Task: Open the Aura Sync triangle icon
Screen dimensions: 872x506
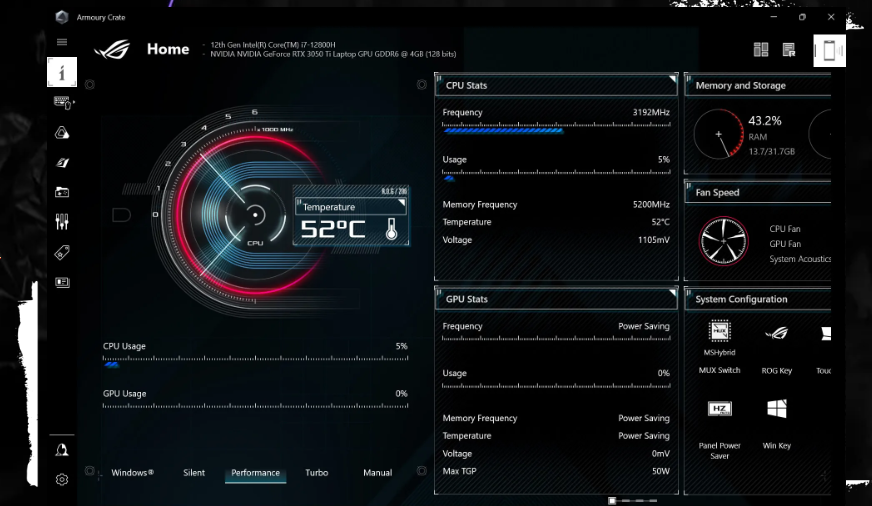Action: (62, 132)
